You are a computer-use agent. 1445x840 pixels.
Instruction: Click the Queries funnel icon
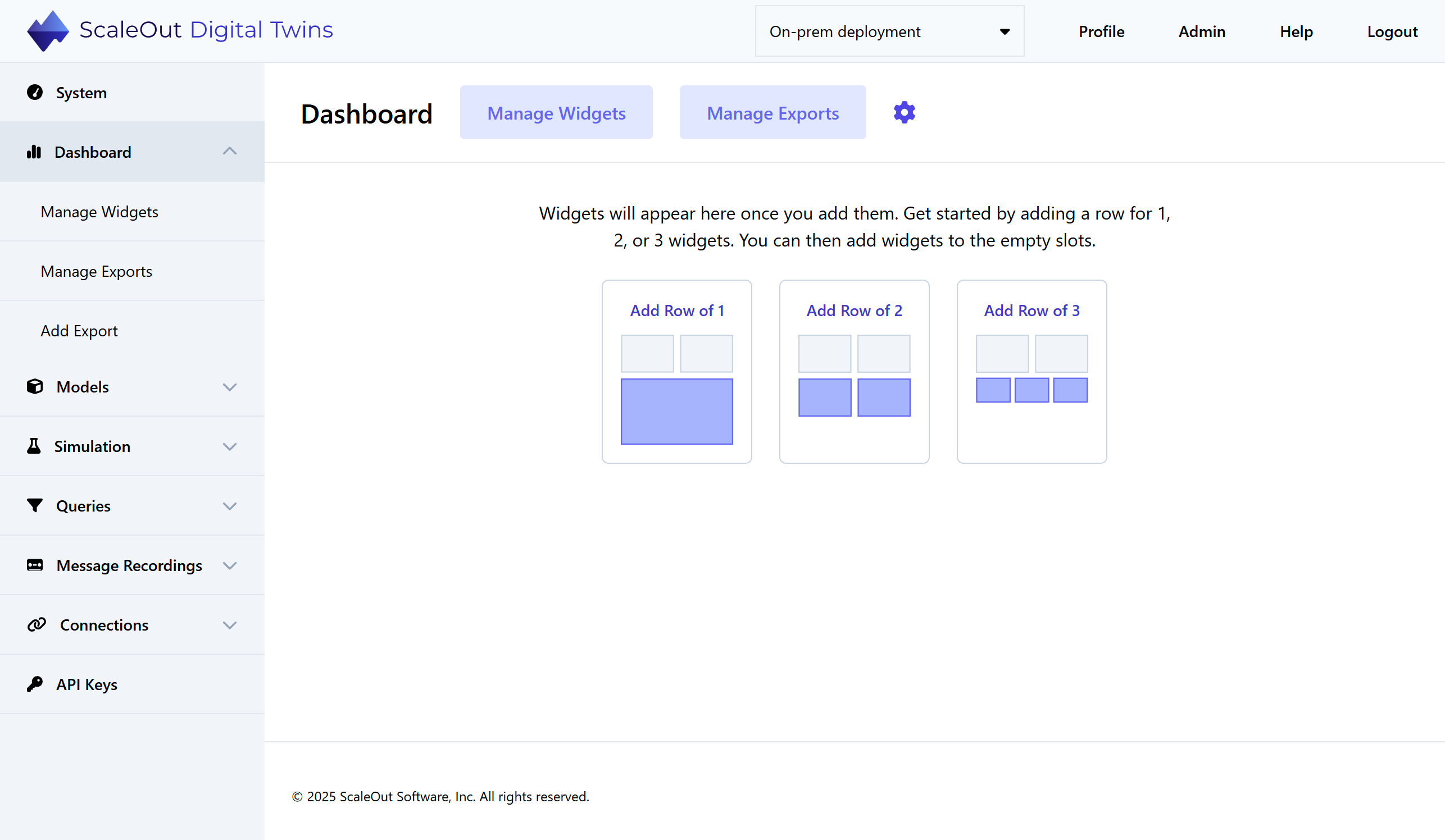coord(35,505)
